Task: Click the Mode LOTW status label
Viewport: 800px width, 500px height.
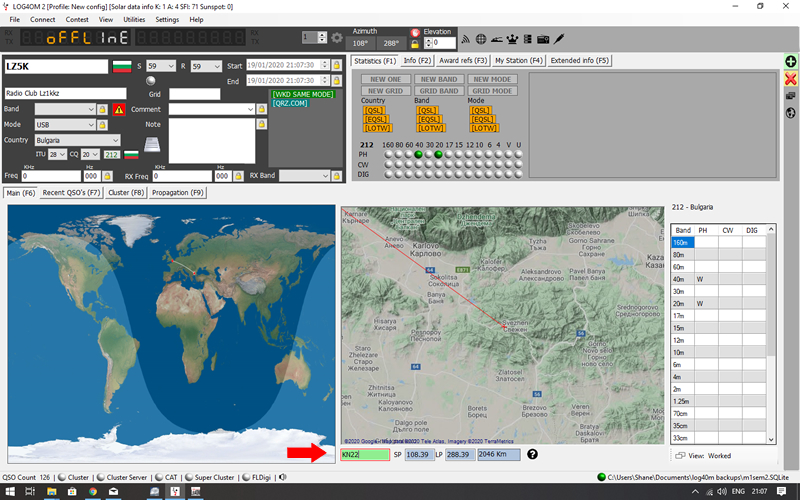Action: [483, 128]
